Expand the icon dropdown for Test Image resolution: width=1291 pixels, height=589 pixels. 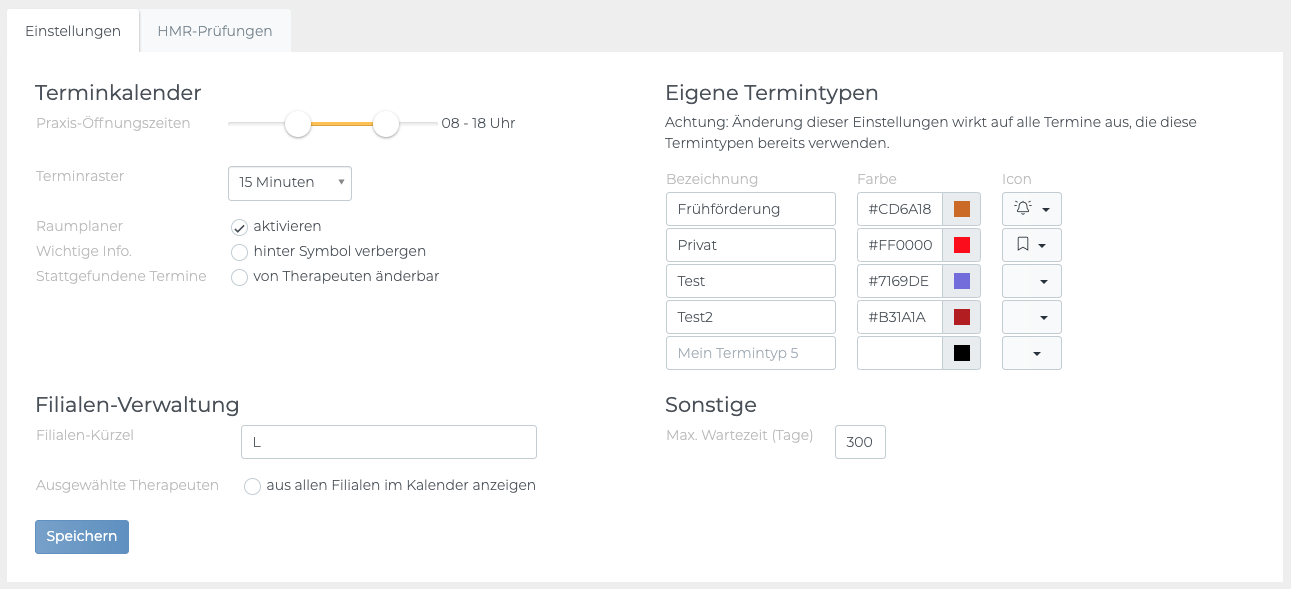tap(1031, 281)
